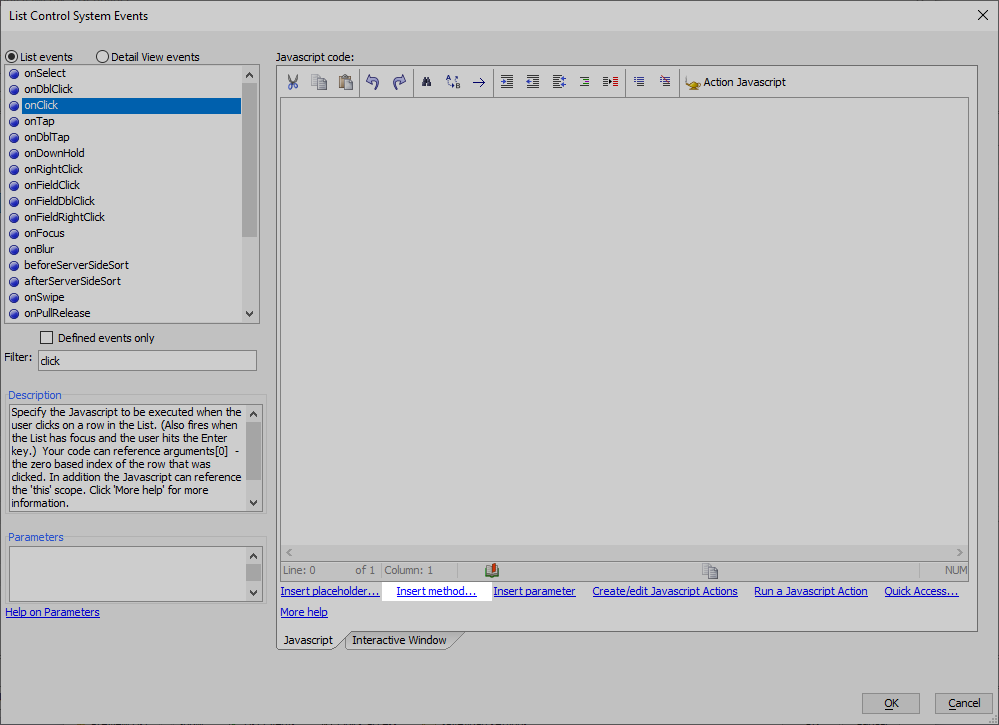The height and width of the screenshot is (725, 999).
Task: Click the Paste clipboard icon
Action: pyautogui.click(x=345, y=82)
